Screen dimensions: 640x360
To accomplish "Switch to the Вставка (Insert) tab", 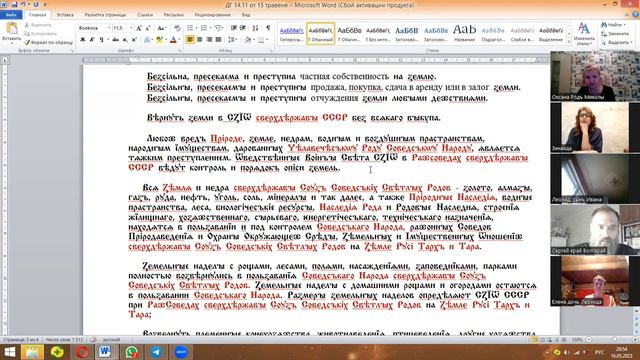I will 65,15.
